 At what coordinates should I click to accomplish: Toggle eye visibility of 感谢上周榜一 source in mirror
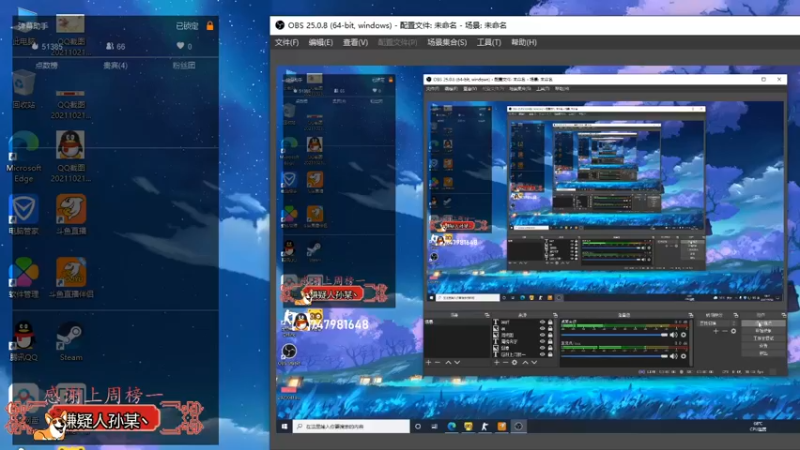tap(542, 354)
